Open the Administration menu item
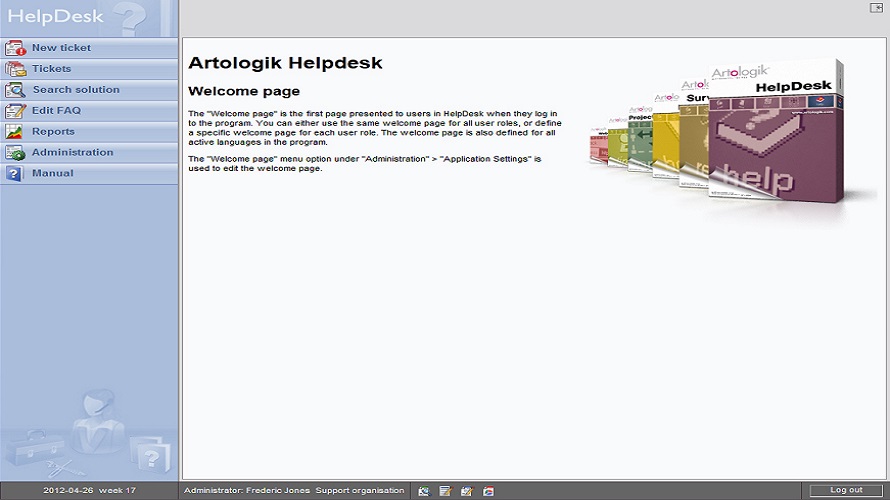This screenshot has height=500, width=890. [89, 153]
